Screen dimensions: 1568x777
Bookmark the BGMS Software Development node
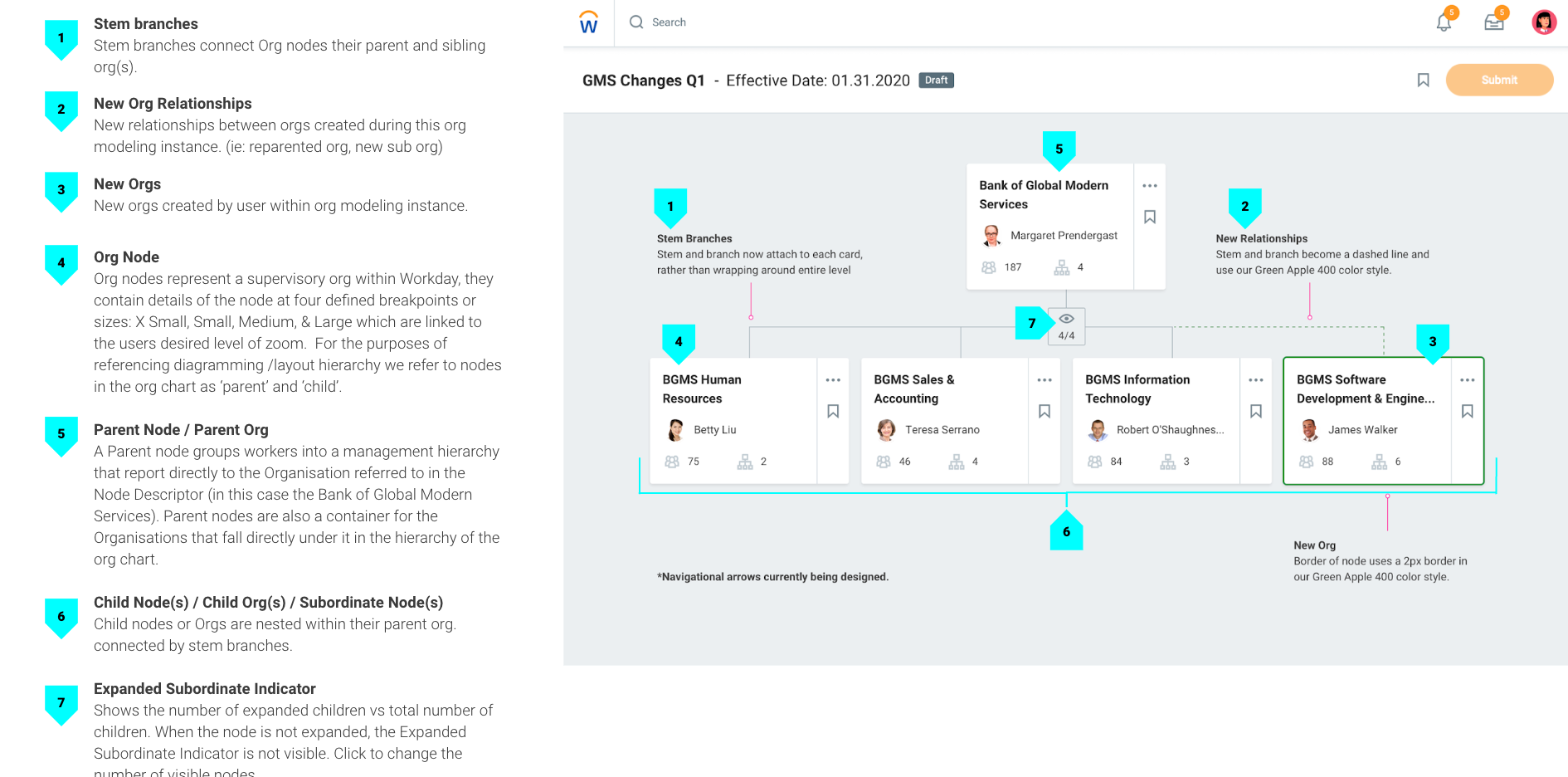point(1467,411)
